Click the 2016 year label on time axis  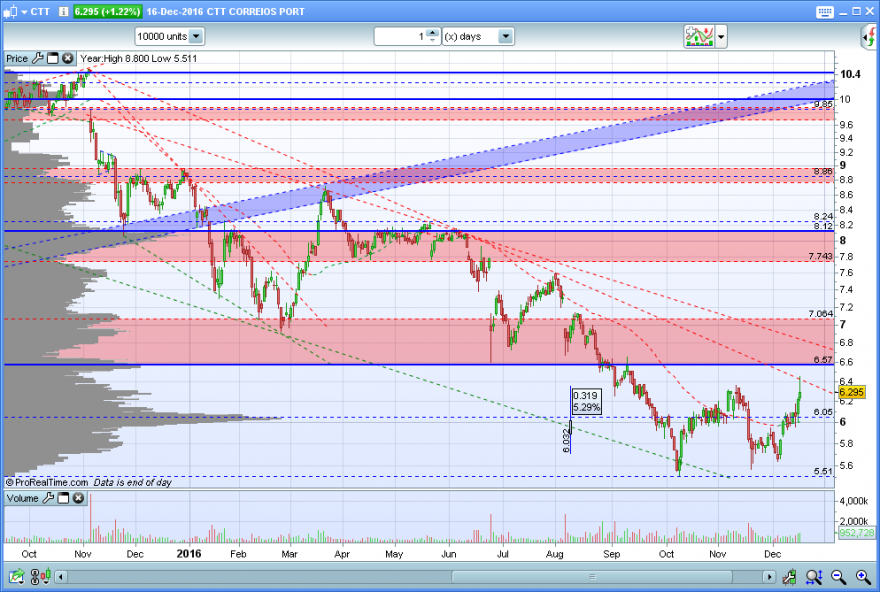pyautogui.click(x=189, y=554)
